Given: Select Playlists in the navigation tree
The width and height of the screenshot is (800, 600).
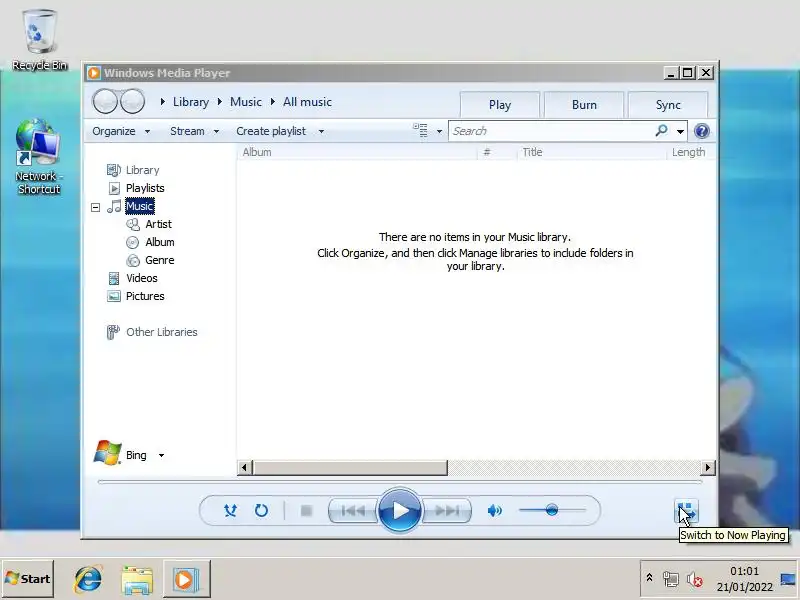Looking at the screenshot, I should [145, 188].
